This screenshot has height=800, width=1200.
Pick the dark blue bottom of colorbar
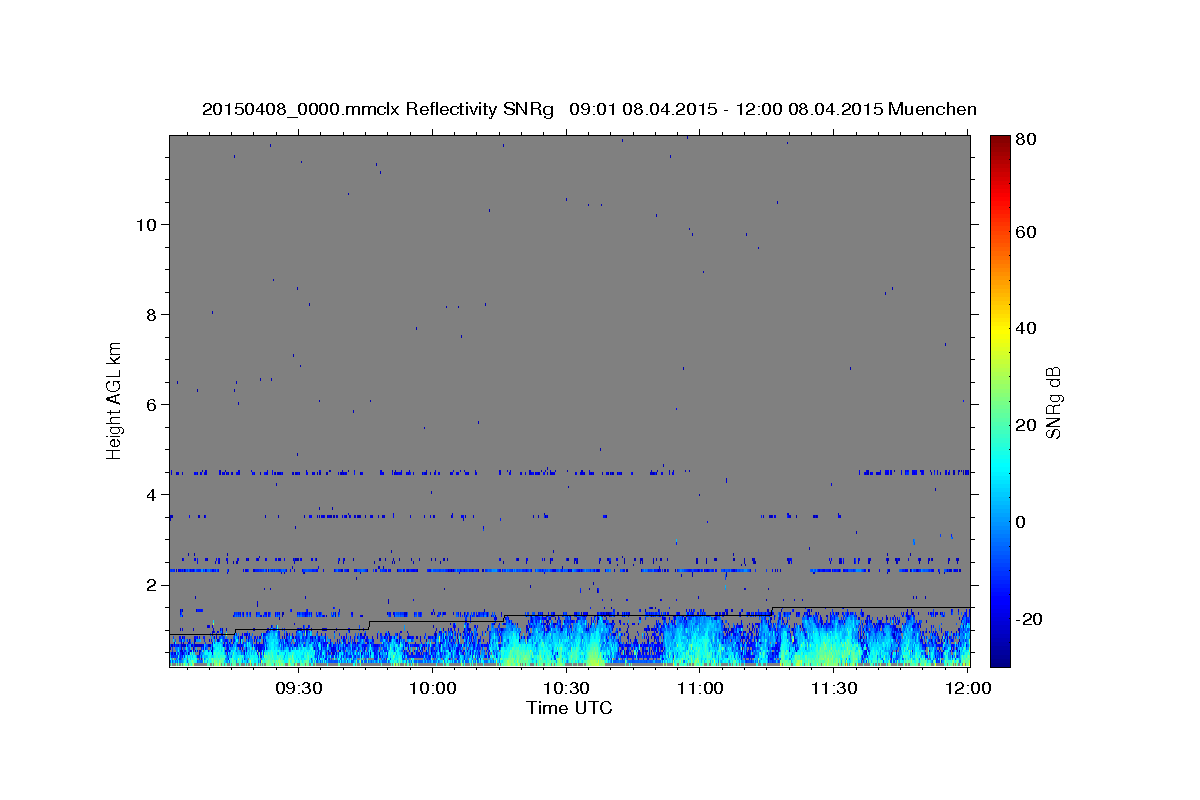tap(1000, 655)
